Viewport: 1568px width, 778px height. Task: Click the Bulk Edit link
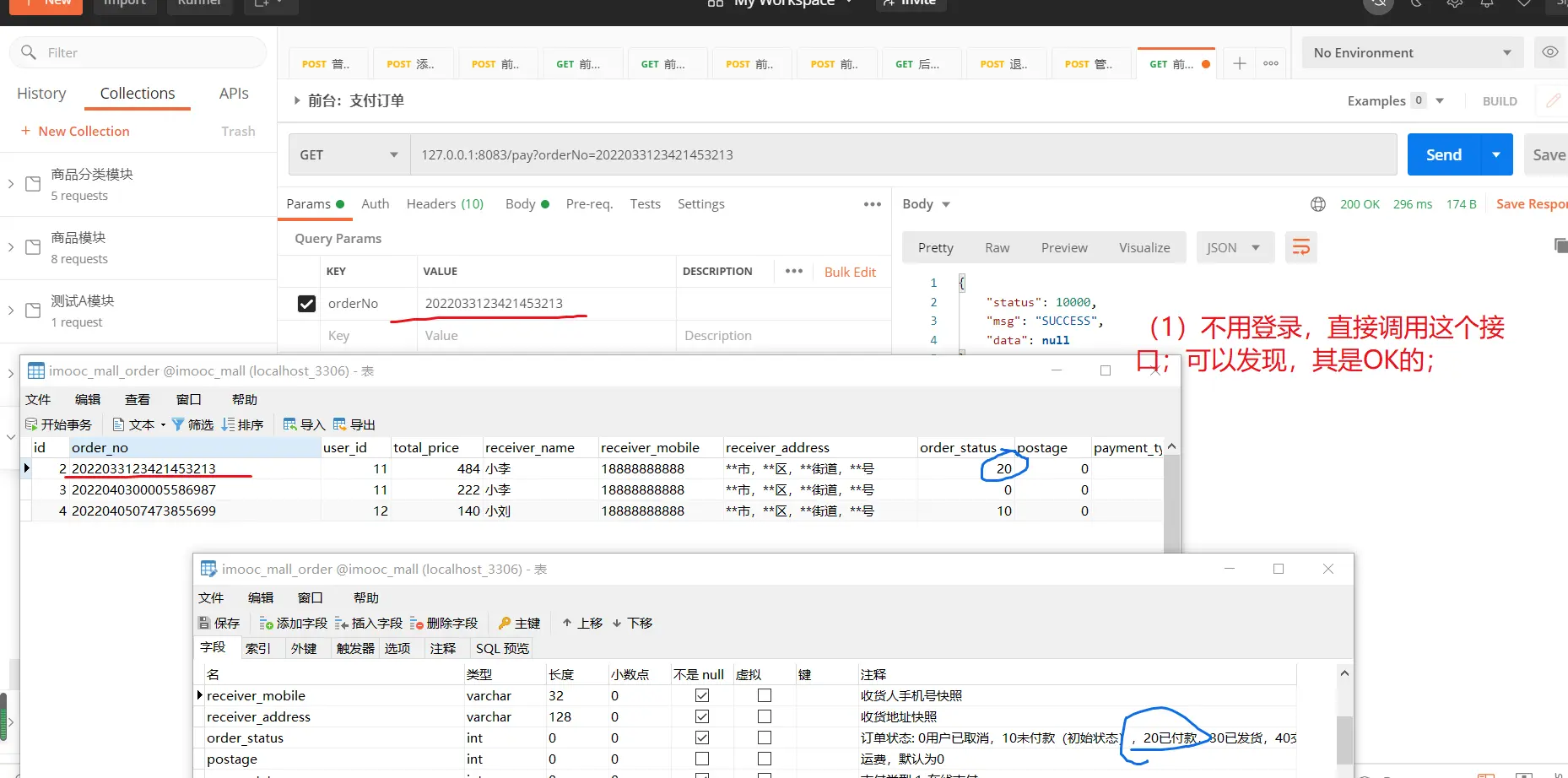850,272
